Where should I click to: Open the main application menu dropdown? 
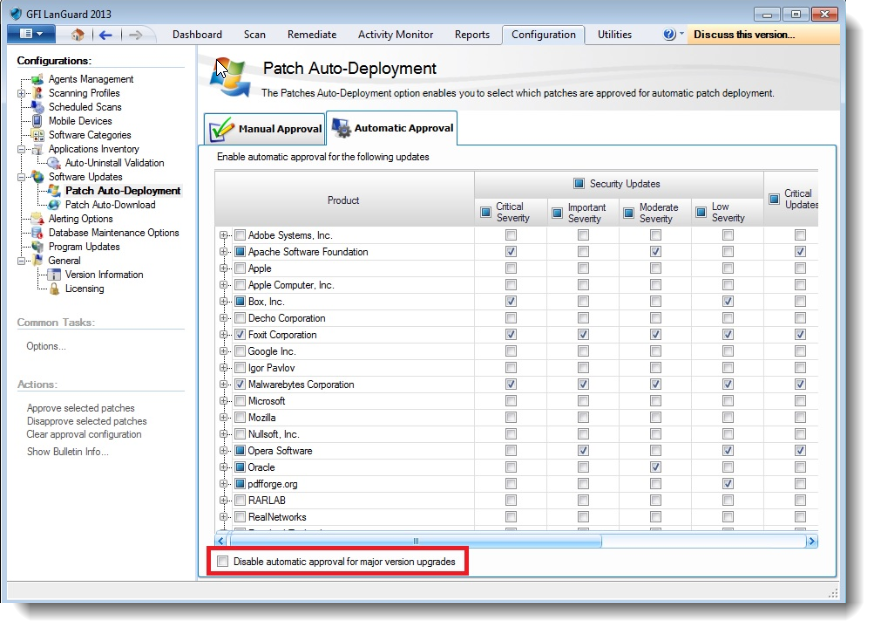pos(31,35)
